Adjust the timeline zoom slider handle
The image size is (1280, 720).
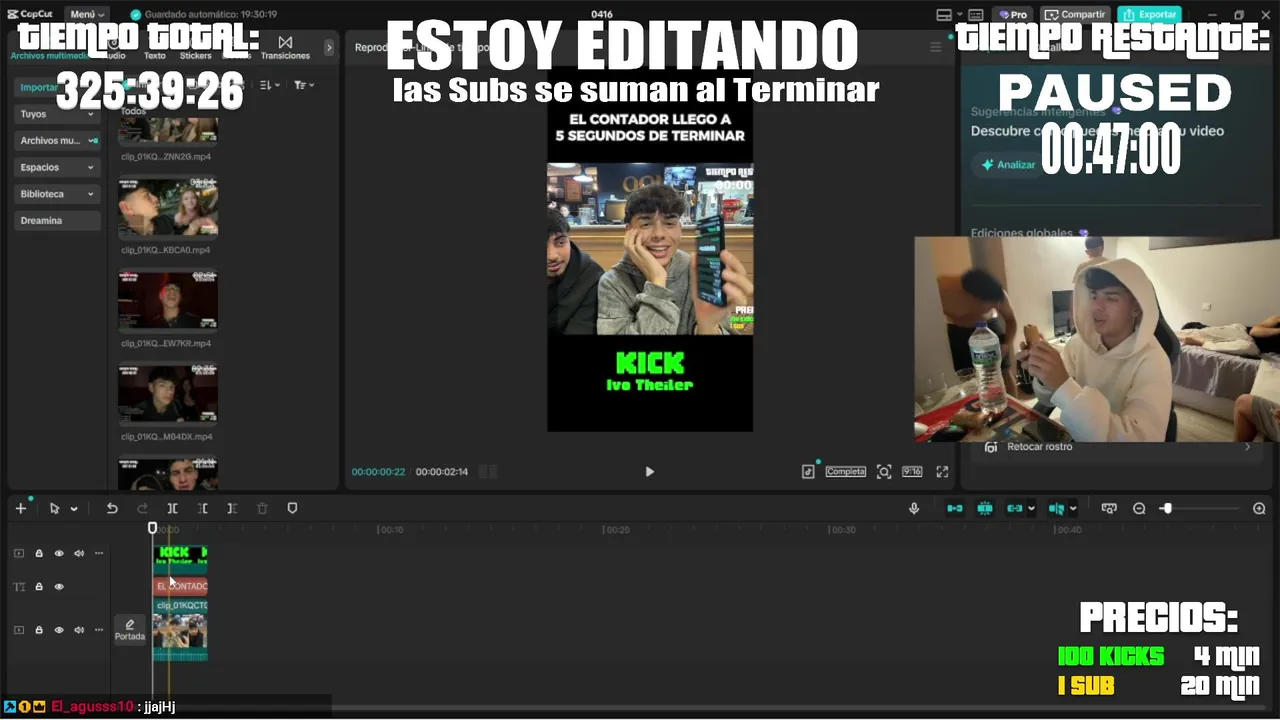pos(1166,508)
